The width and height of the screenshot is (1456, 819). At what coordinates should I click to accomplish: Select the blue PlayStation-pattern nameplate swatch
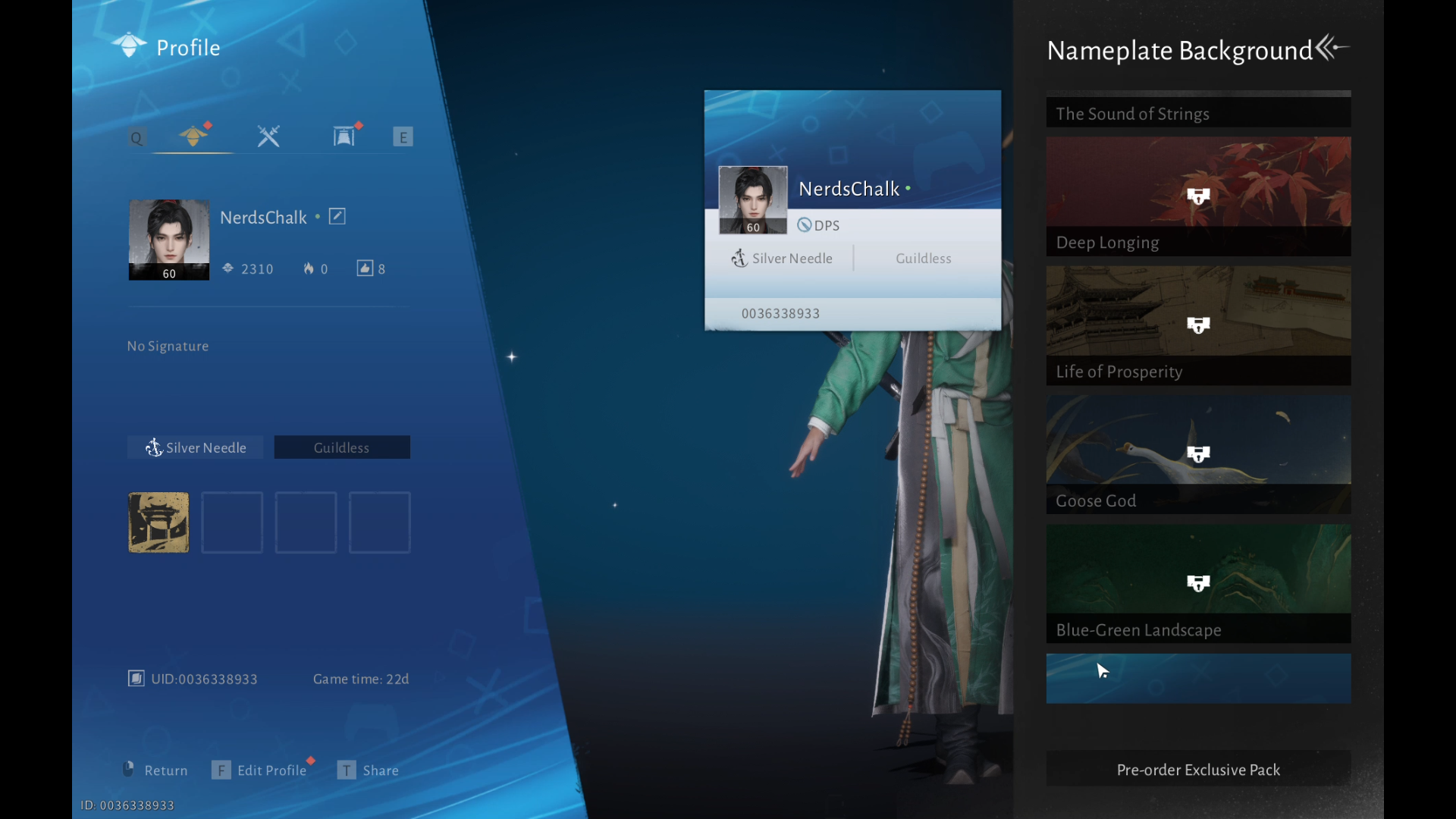1198,679
